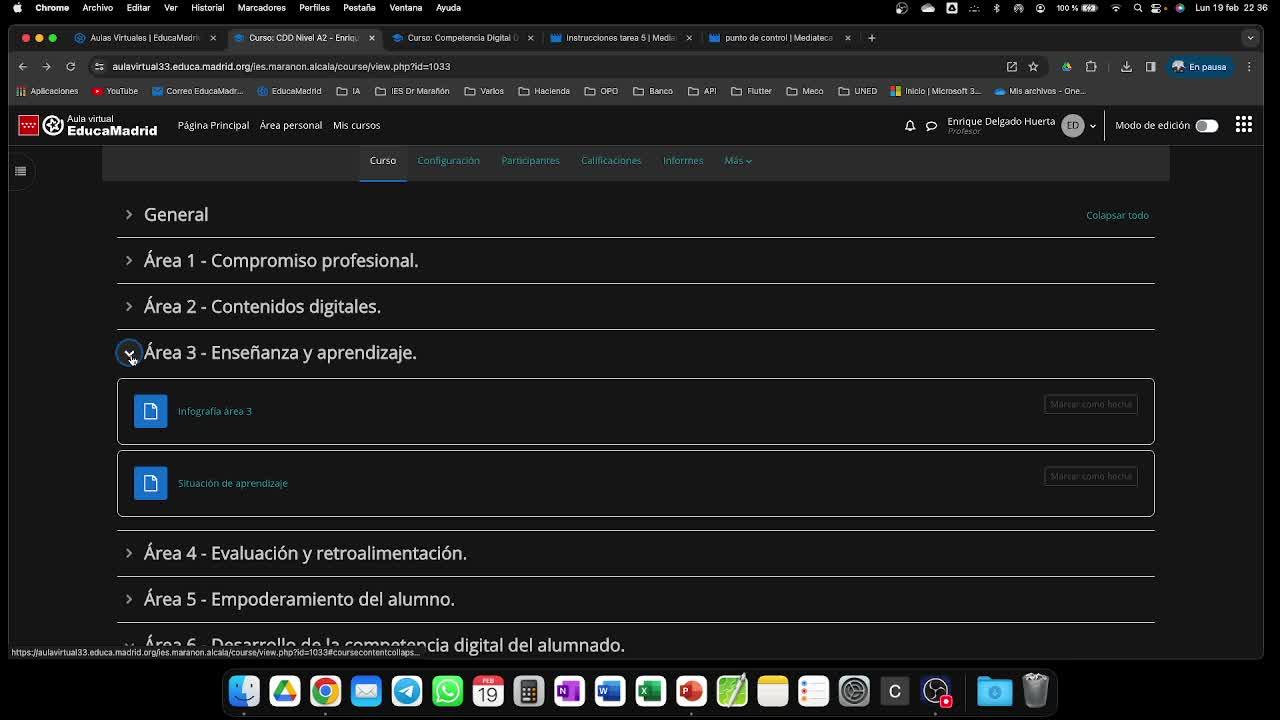
Task: Click the browser address bar
Action: (500, 67)
